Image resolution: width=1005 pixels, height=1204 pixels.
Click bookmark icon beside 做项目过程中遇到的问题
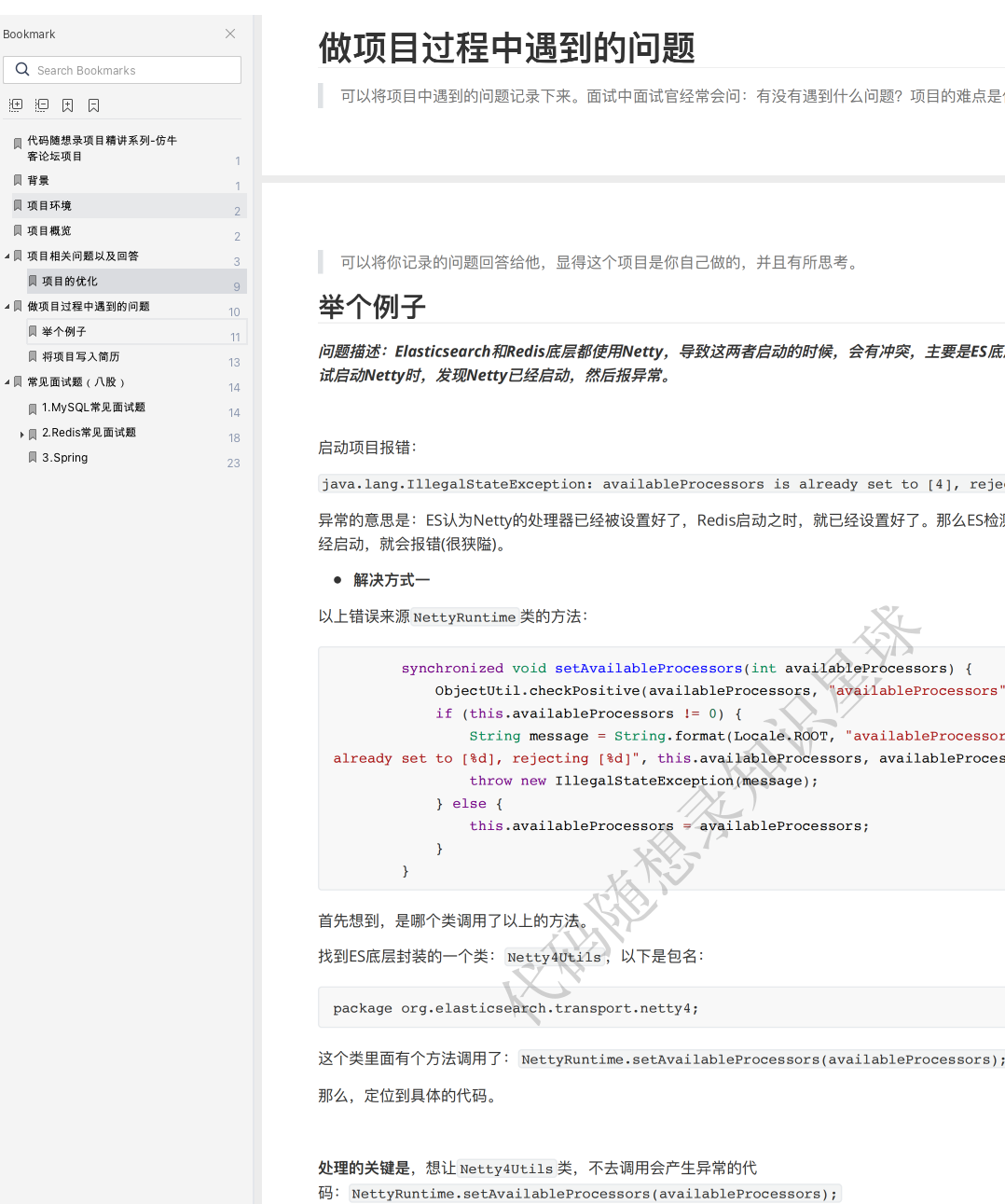tap(18, 306)
